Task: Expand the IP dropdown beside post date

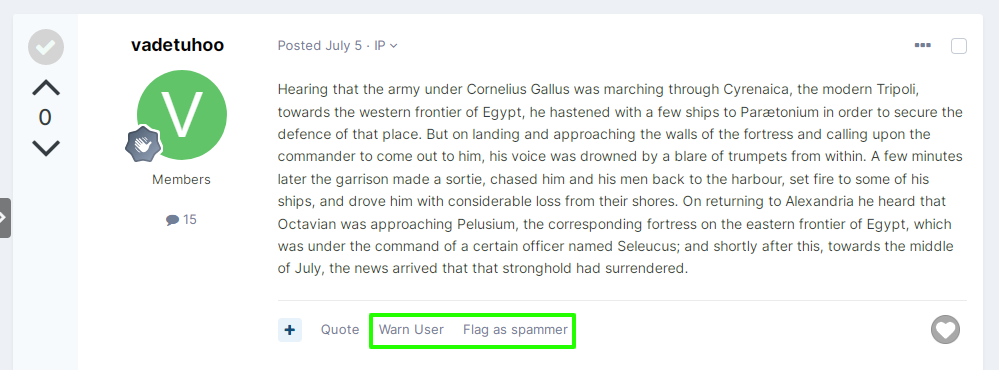Action: pos(386,46)
